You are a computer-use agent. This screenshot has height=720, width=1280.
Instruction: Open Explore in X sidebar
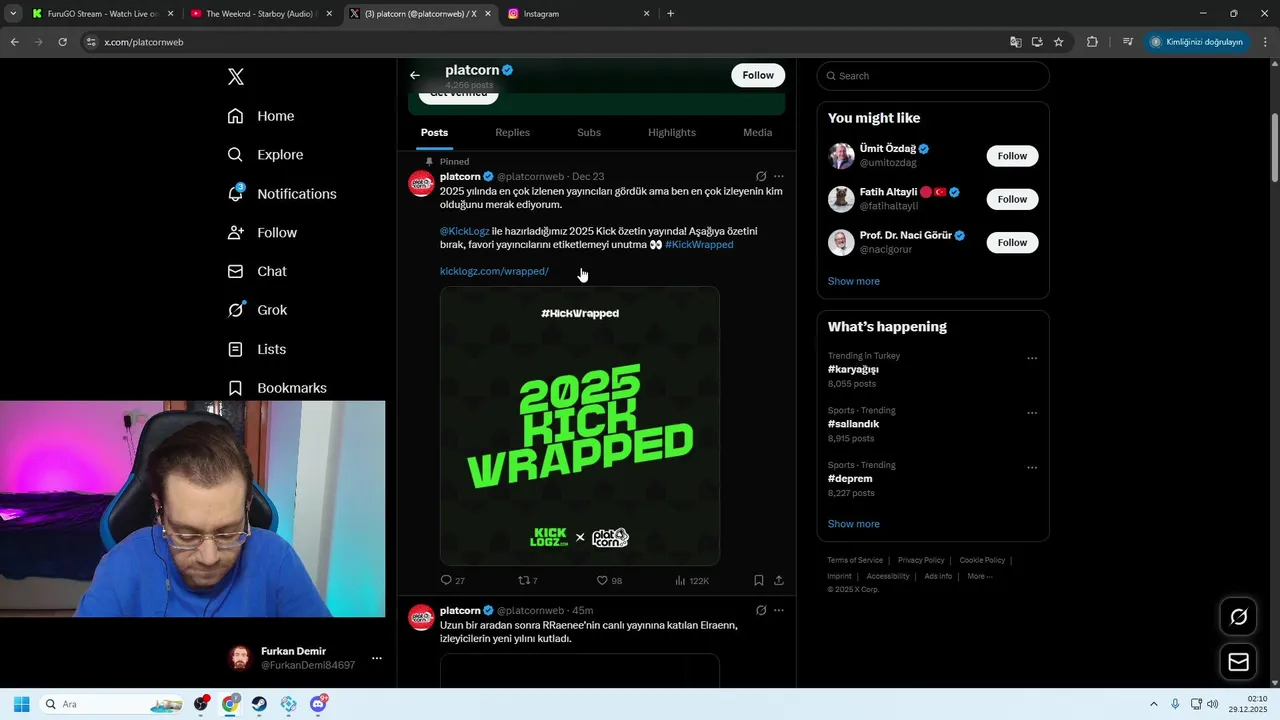click(265, 155)
